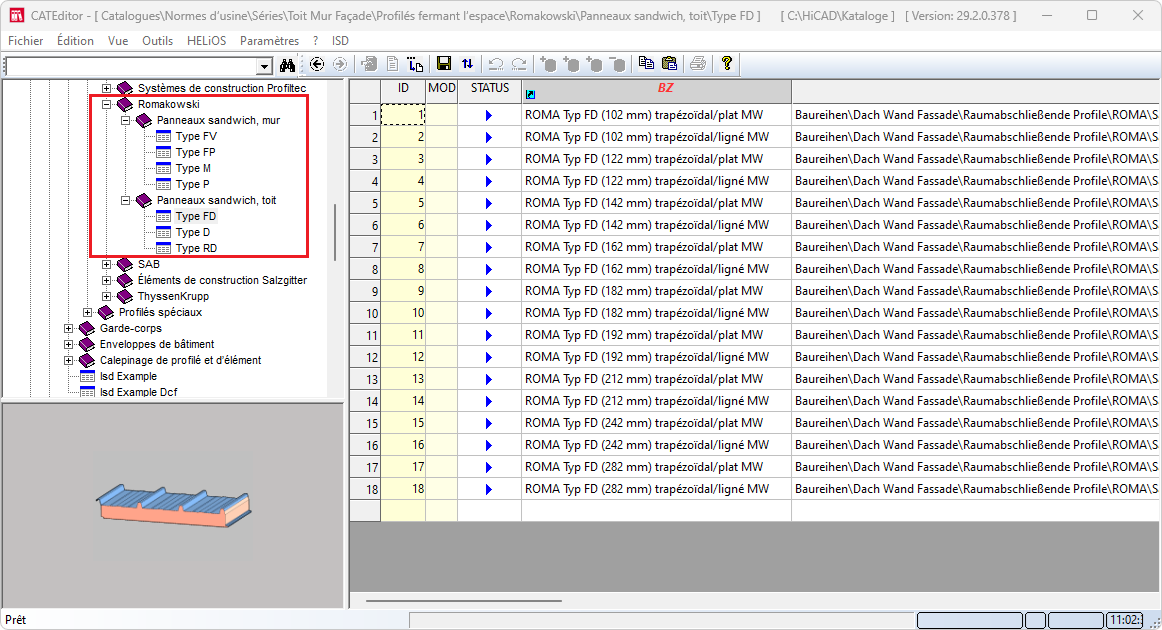
Task: Collapse Panneaux sandwich, toit node
Action: (125, 200)
